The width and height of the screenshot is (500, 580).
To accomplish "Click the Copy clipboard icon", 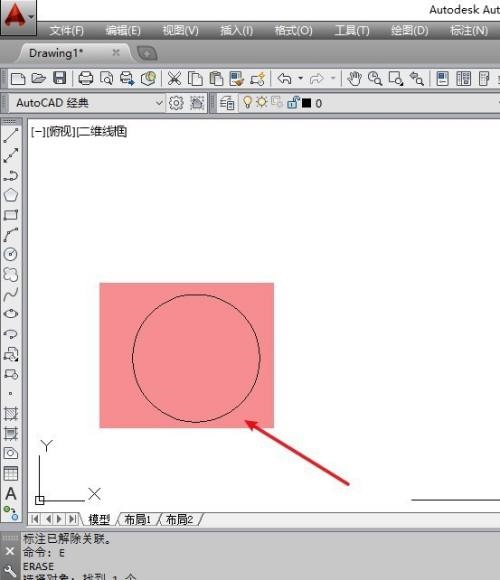I will 195,78.
